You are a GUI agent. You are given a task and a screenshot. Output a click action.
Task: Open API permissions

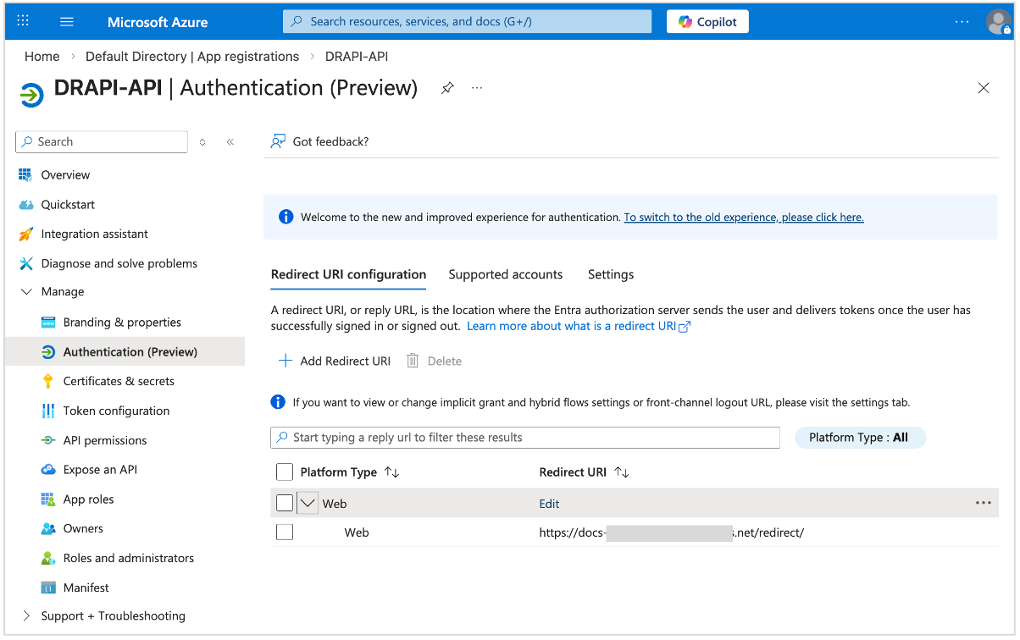coord(103,440)
